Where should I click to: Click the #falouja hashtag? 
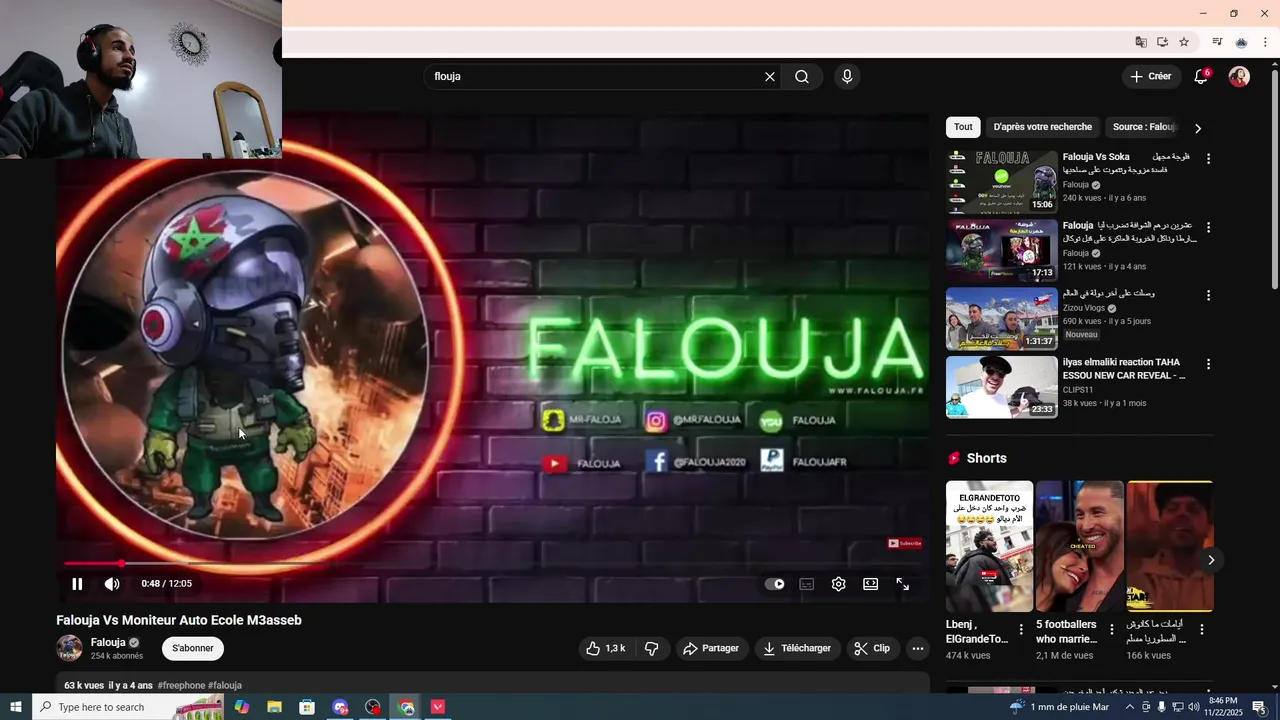(225, 686)
